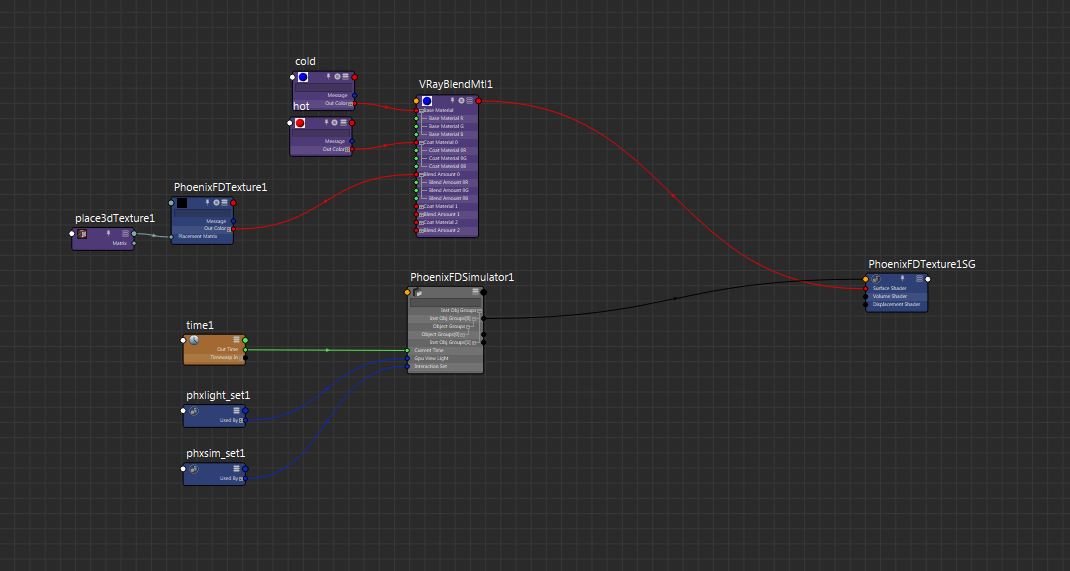Click the view mode lines icon on cold node

[x=345, y=77]
